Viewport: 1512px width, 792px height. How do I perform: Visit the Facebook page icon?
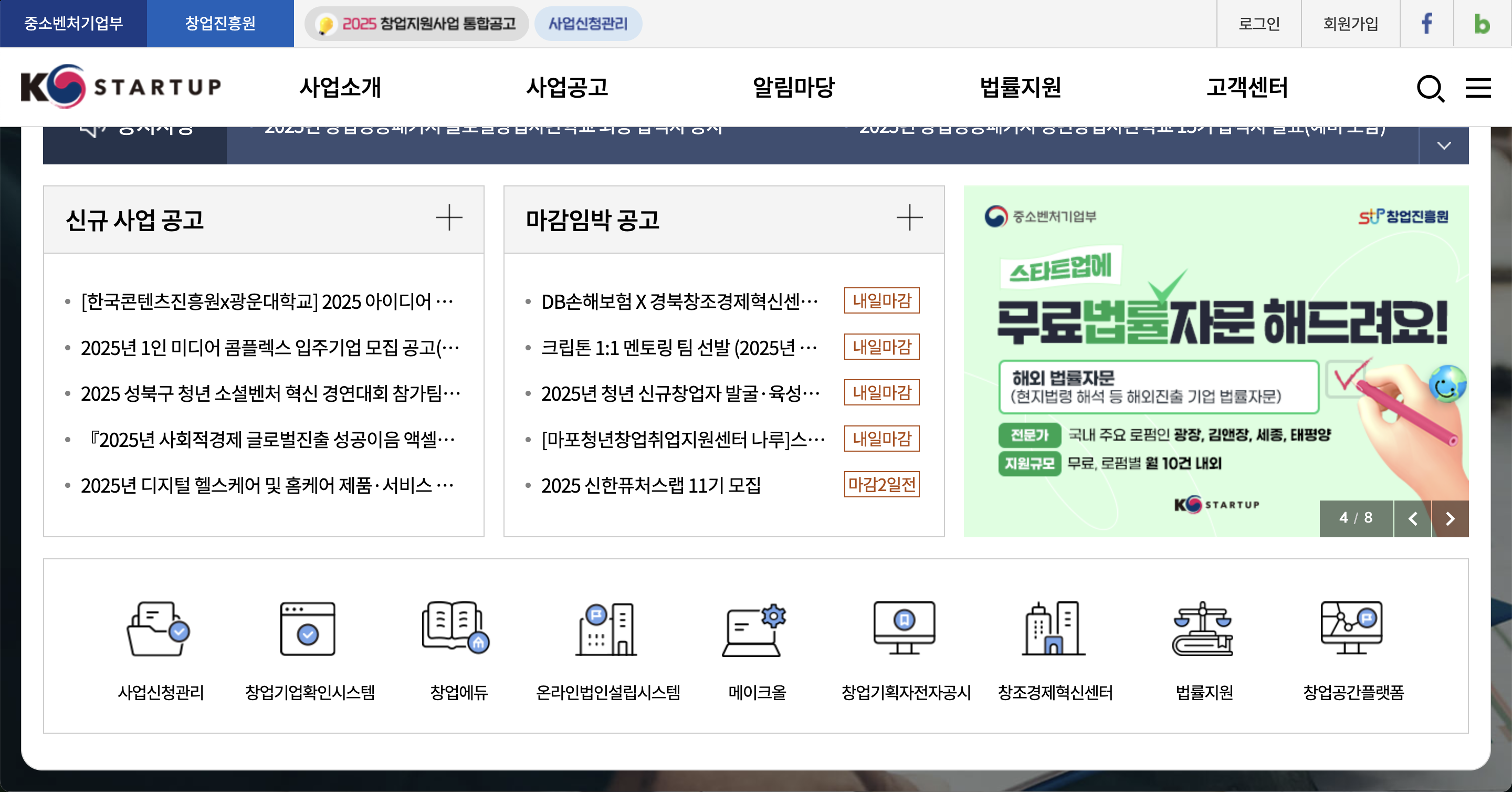click(1426, 24)
